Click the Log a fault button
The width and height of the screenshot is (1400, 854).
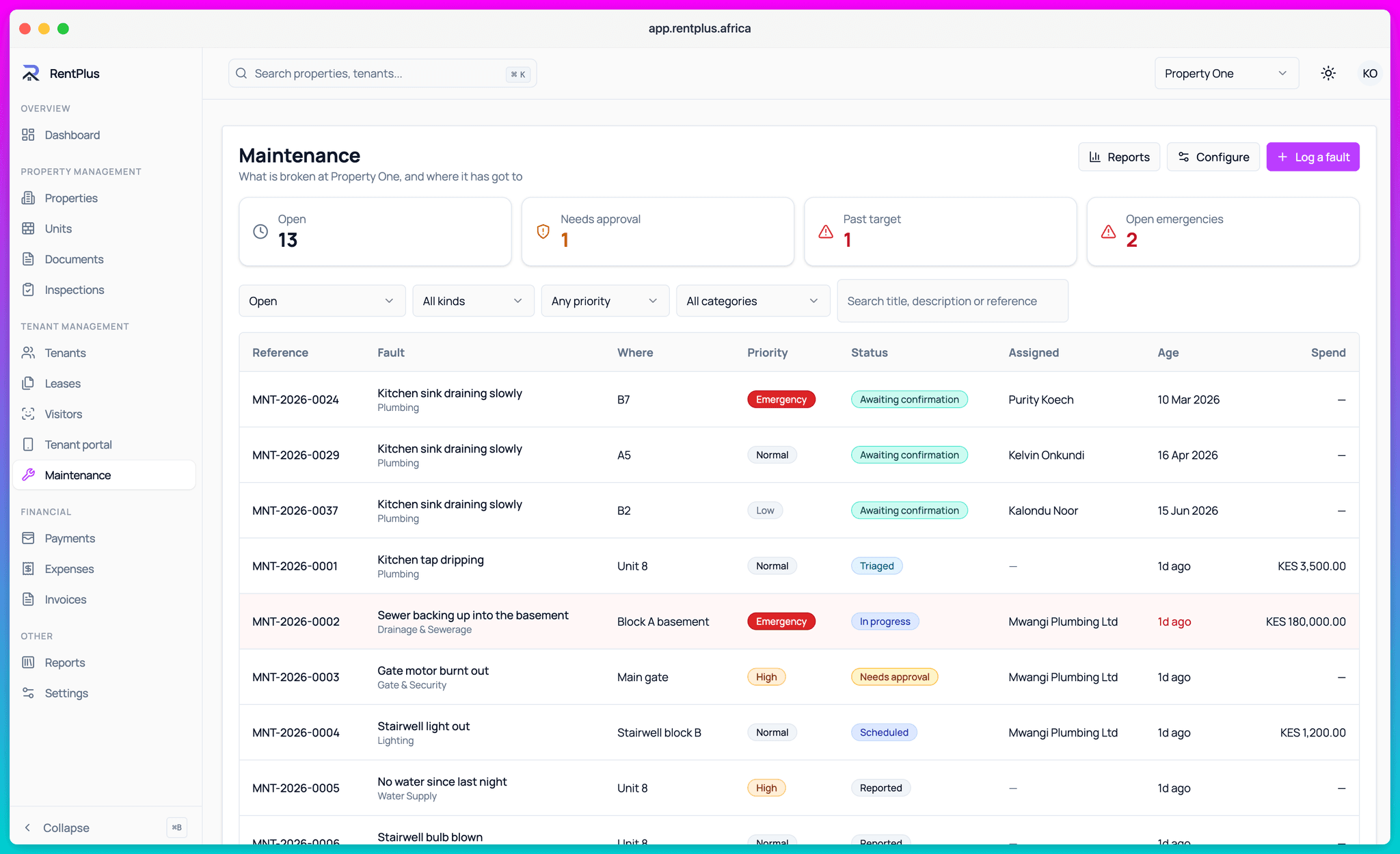[x=1312, y=157]
